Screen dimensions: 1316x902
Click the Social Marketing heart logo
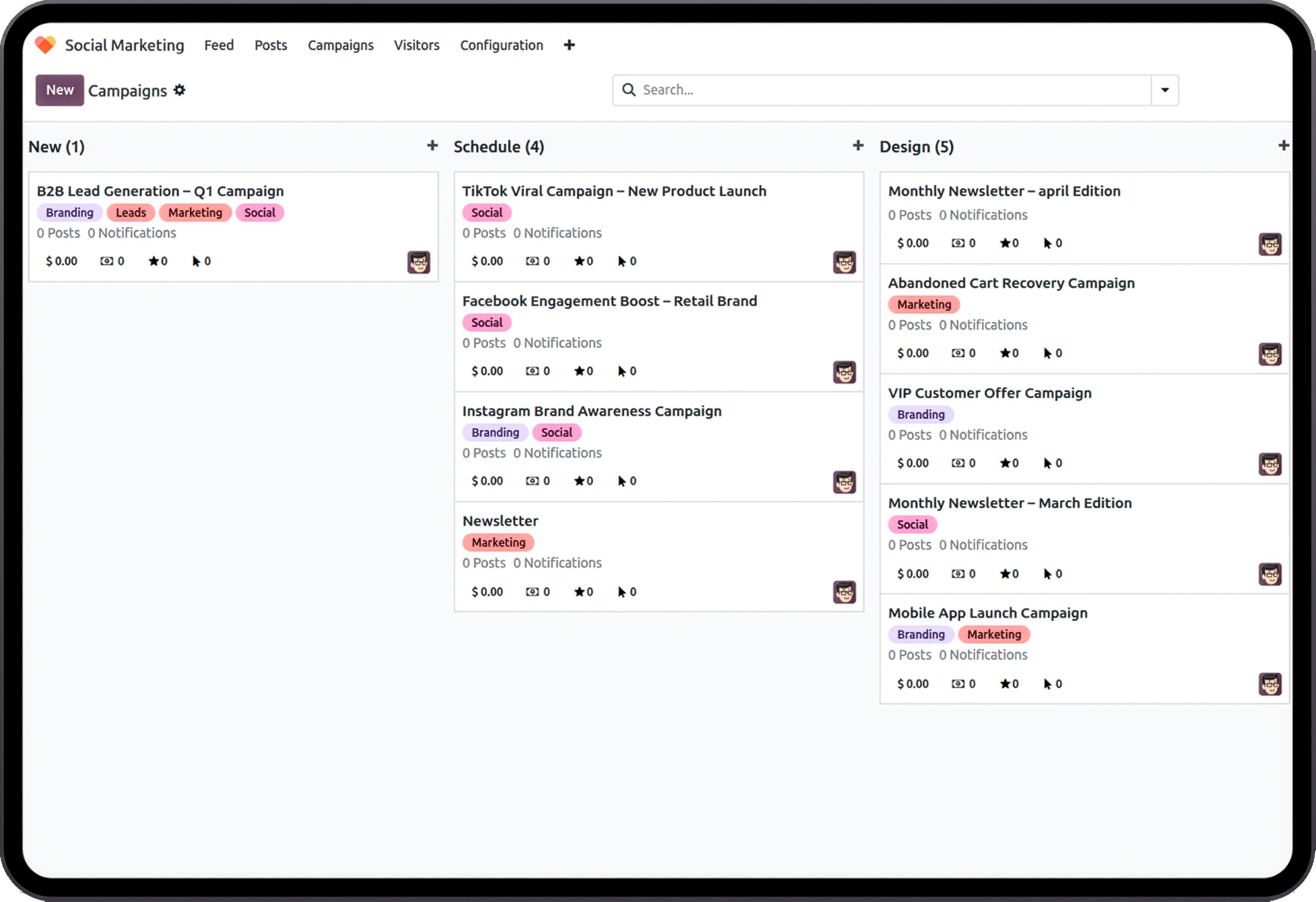point(45,45)
